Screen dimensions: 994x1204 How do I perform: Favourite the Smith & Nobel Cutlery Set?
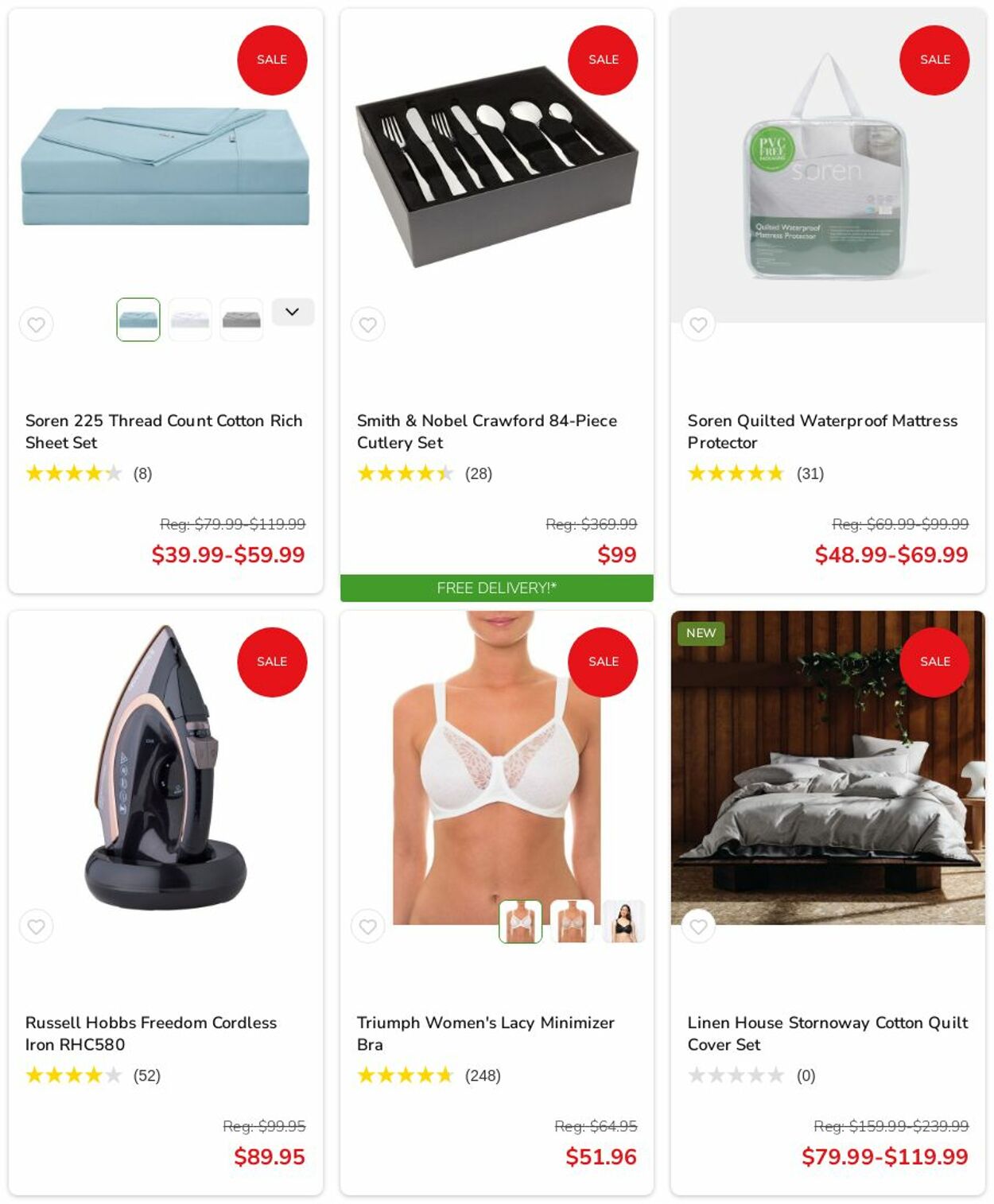pyautogui.click(x=367, y=324)
